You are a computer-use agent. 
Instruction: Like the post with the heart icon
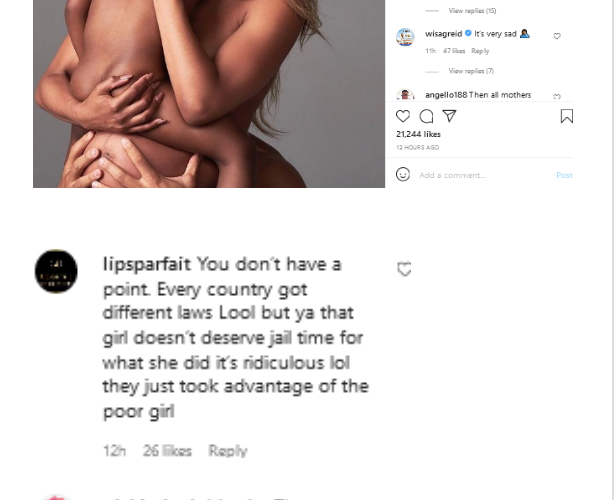point(403,117)
